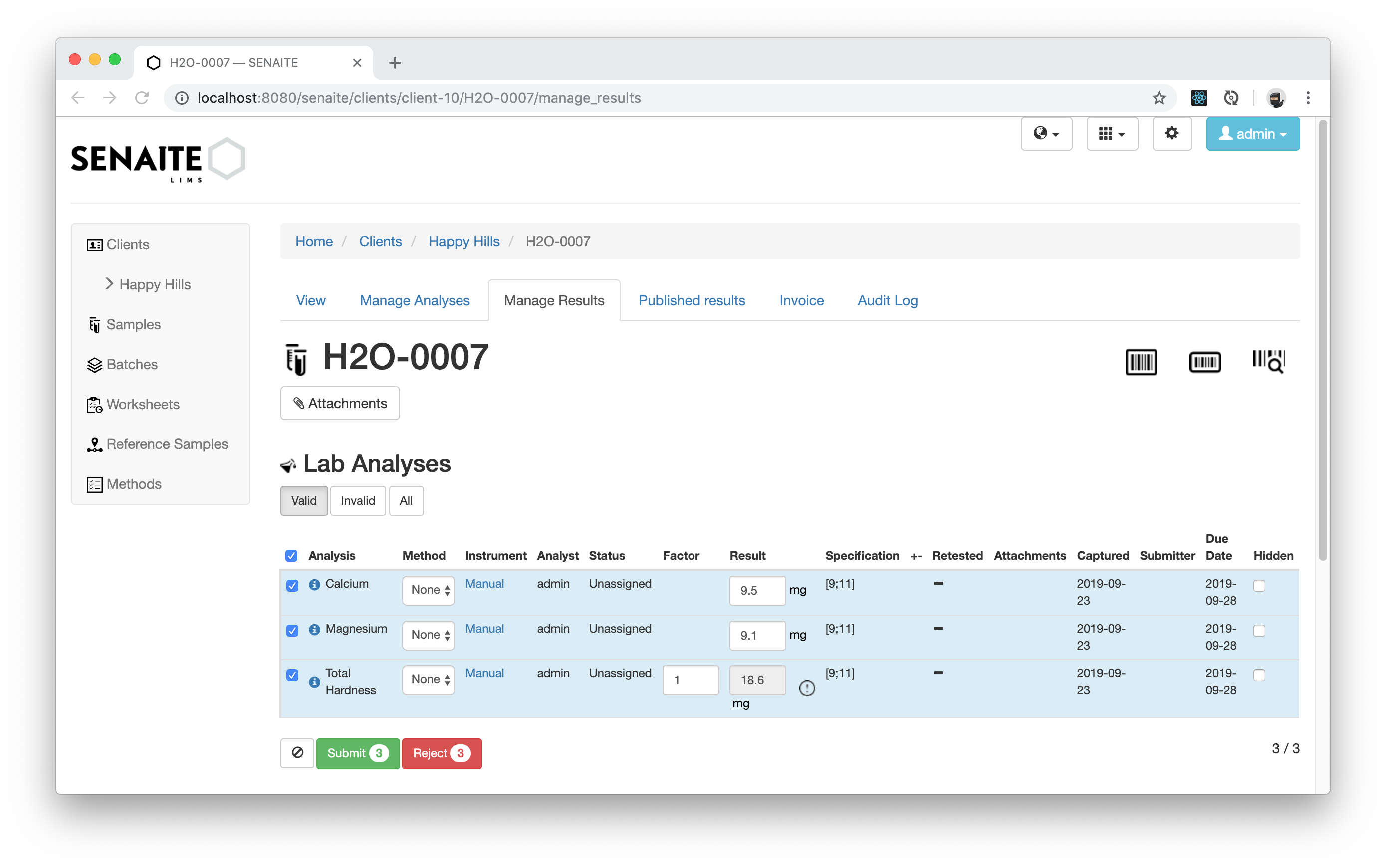Open the Manual instrument link for Calcium
Screen dimensions: 1386x868
point(484,583)
